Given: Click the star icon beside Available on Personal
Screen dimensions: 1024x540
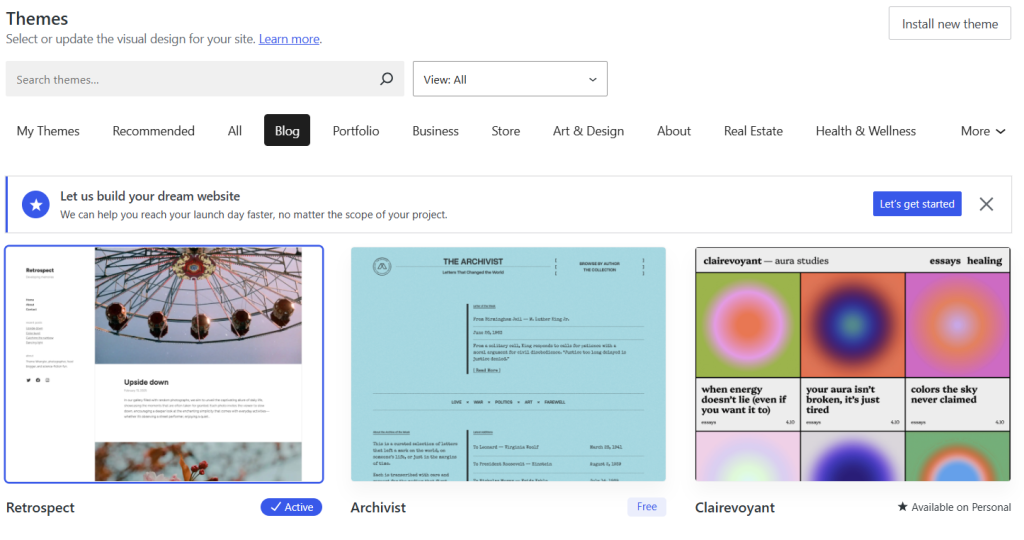Looking at the screenshot, I should click(x=903, y=507).
